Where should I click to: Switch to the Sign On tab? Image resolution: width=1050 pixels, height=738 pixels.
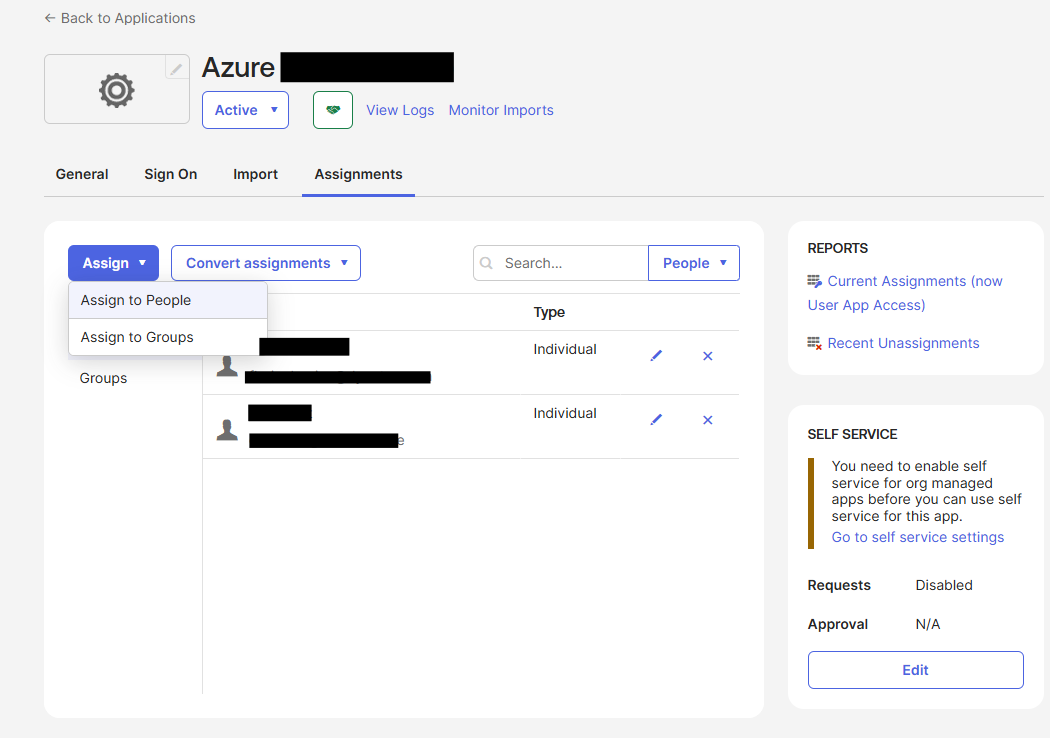tap(170, 174)
